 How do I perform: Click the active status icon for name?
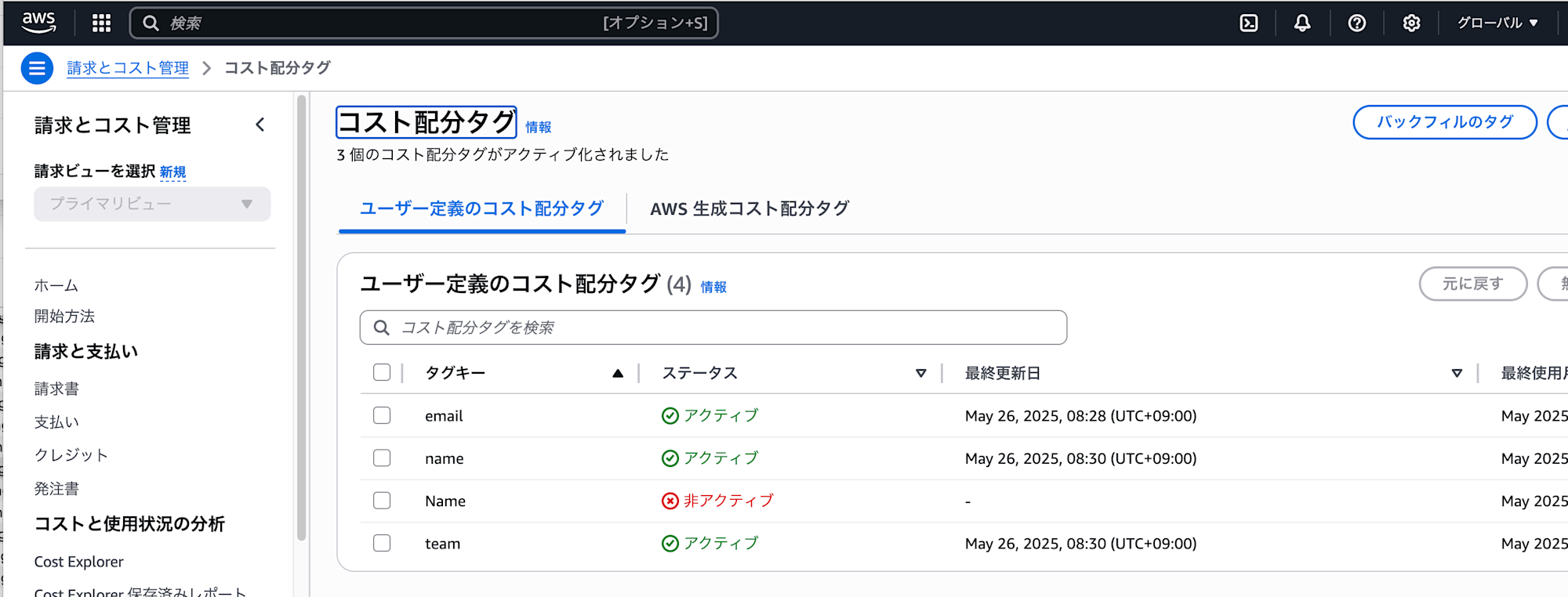(x=670, y=458)
